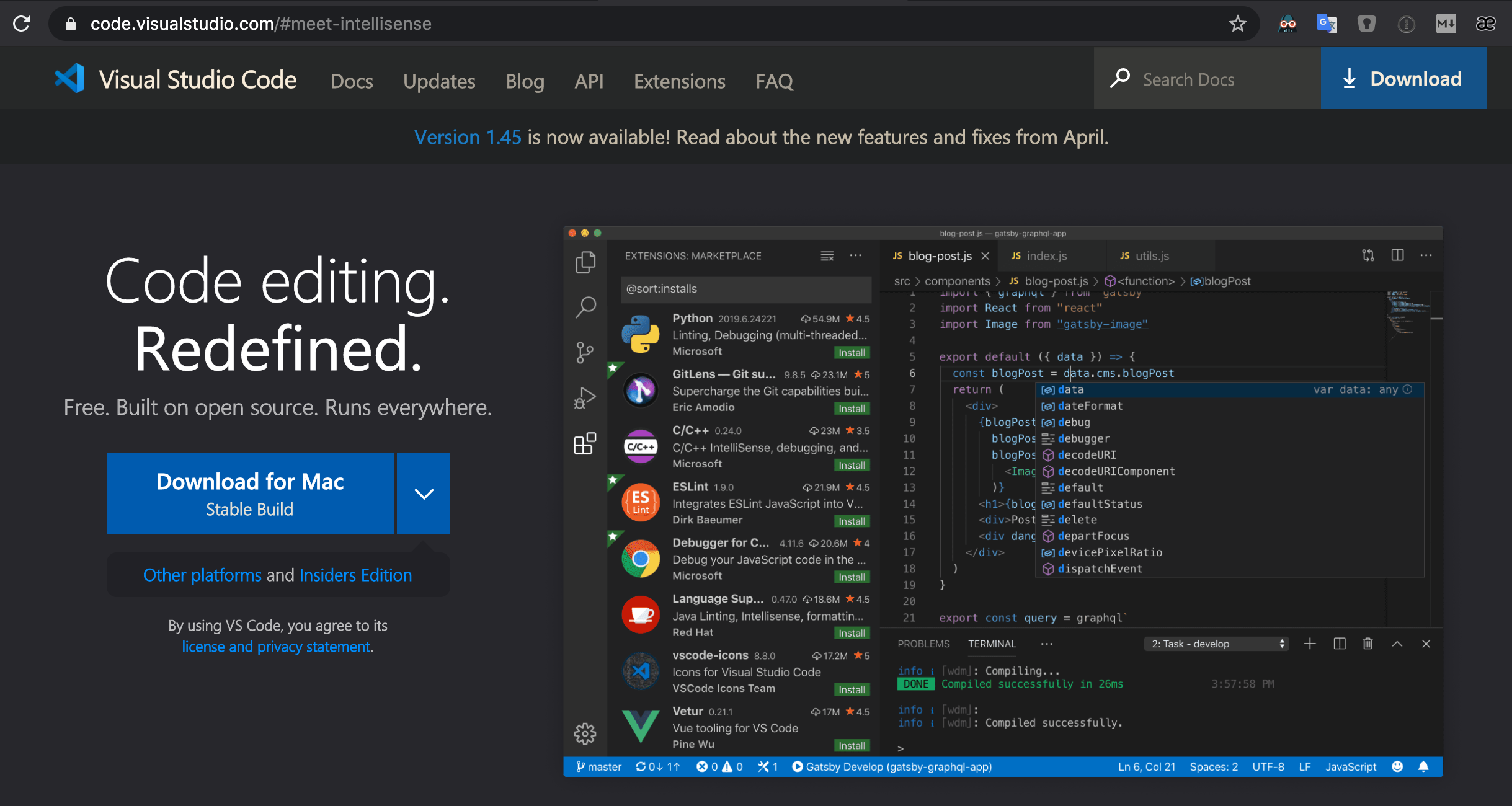Open the Docs menu item
Image resolution: width=1512 pixels, height=806 pixels.
(352, 81)
